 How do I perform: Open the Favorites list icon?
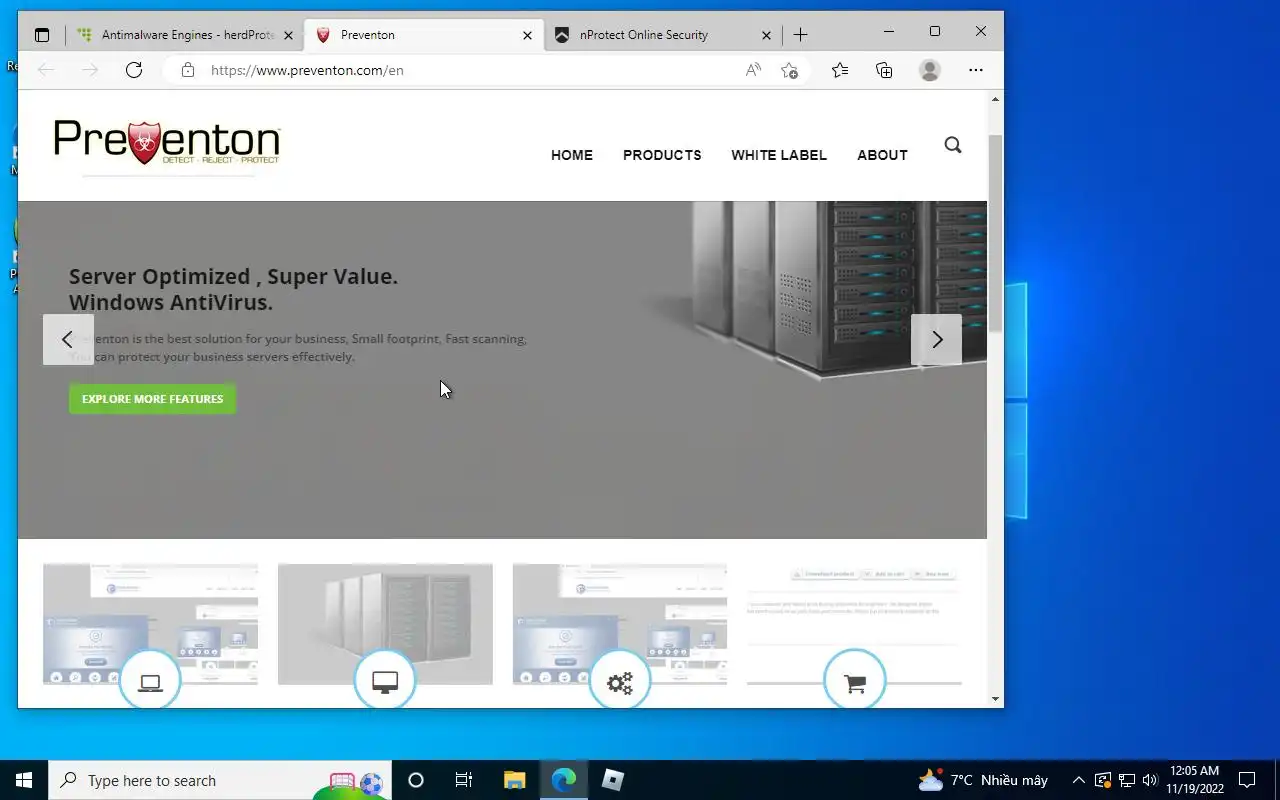click(x=840, y=70)
